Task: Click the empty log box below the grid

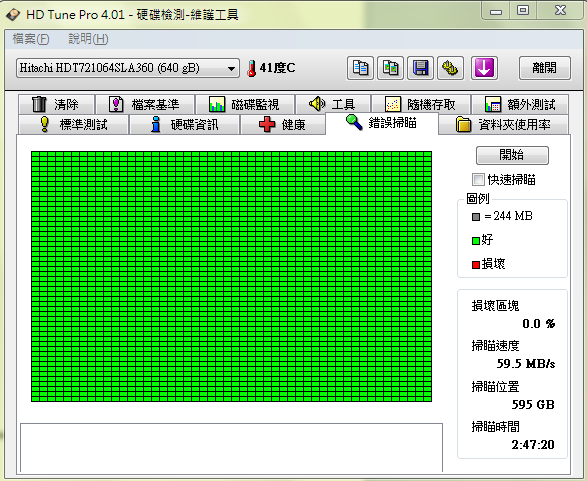Action: tap(231, 448)
